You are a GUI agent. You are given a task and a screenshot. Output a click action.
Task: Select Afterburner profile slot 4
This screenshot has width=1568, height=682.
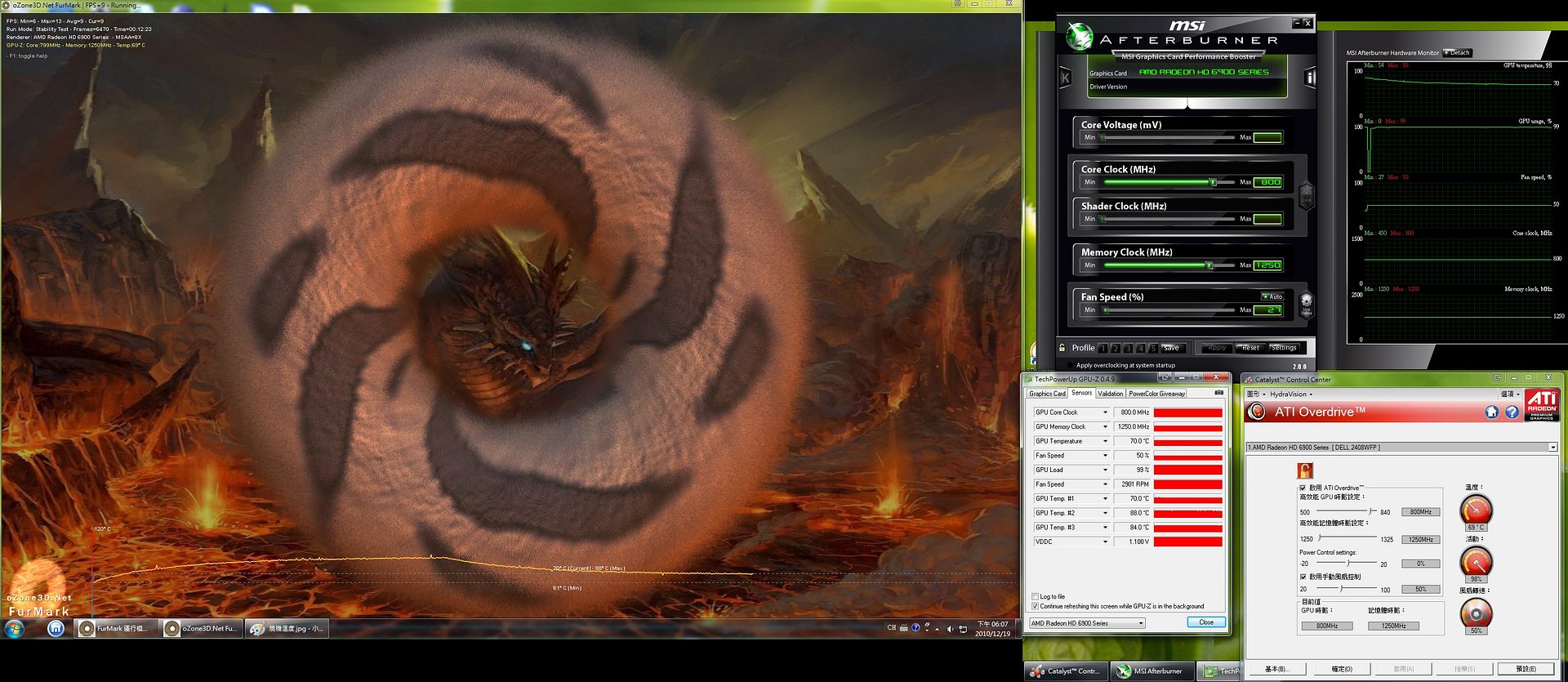point(1141,348)
